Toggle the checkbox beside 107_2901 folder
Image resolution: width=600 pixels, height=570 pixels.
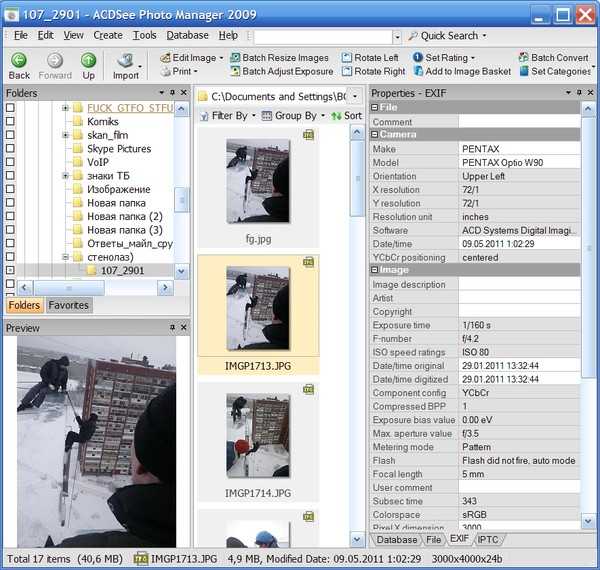click(10, 270)
